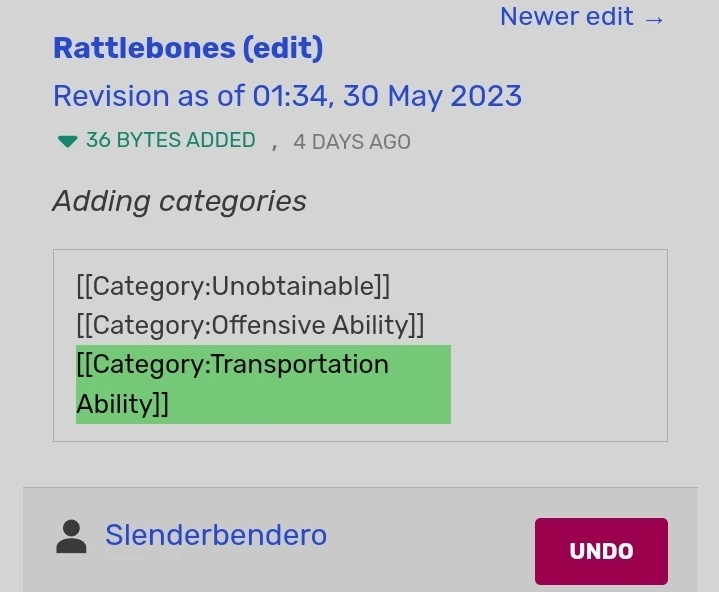Click the Adding categories edit summary
This screenshot has width=719, height=592.
[180, 201]
